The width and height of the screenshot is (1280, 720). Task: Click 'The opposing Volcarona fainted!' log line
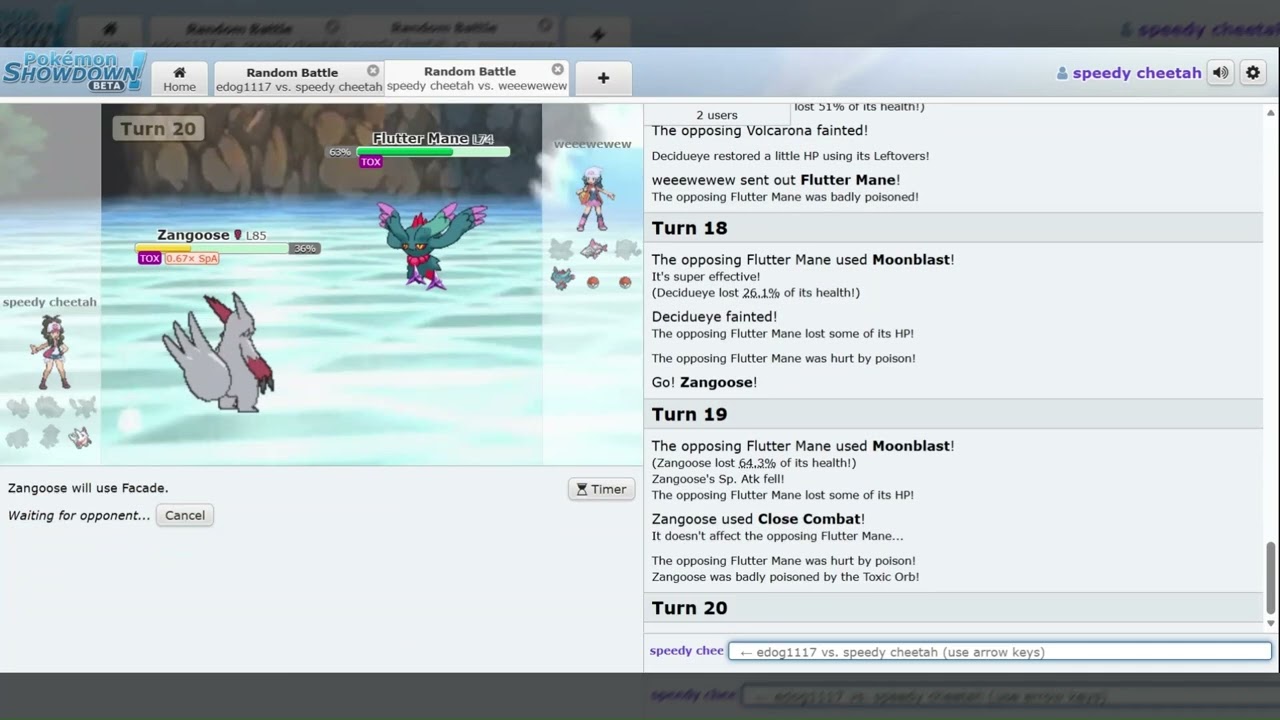coord(760,130)
